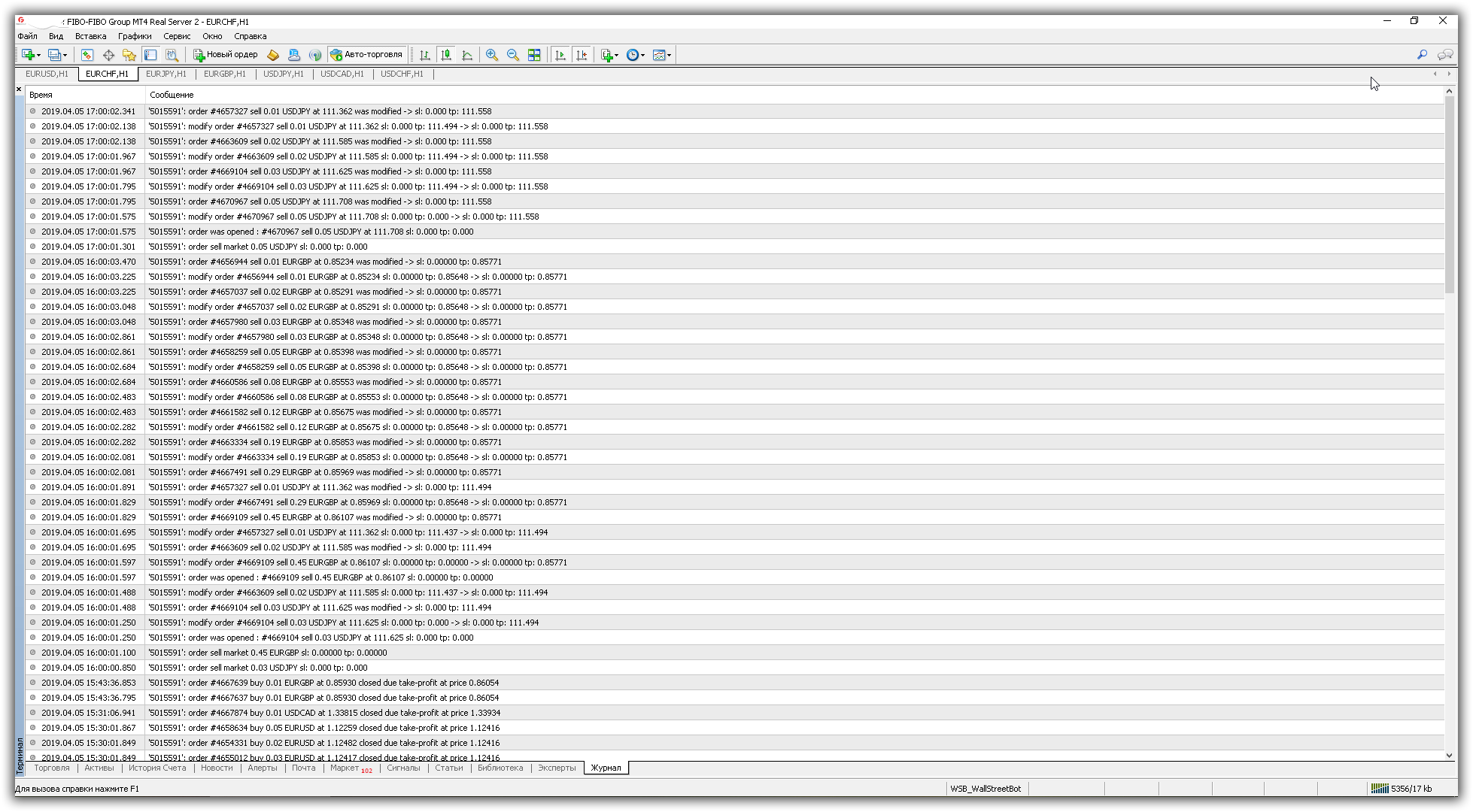This screenshot has height=812, width=1473.
Task: Launch the Strategy Tester icon
Action: 172,55
